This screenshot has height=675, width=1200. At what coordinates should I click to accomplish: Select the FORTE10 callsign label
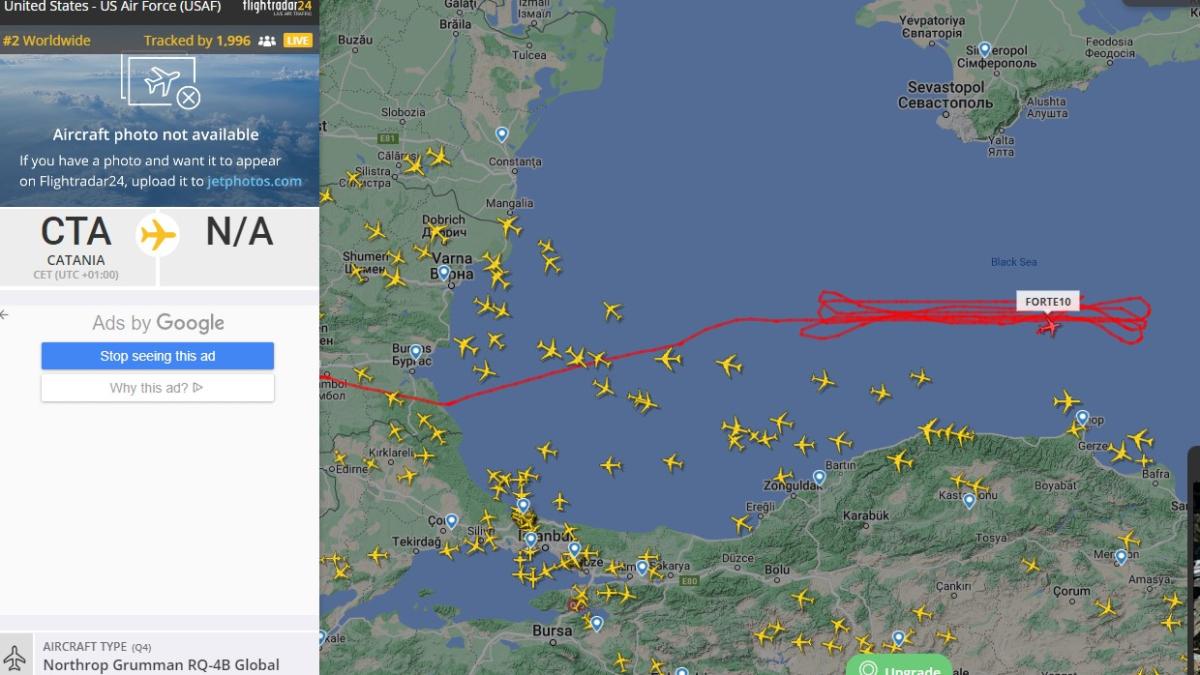pos(1048,302)
